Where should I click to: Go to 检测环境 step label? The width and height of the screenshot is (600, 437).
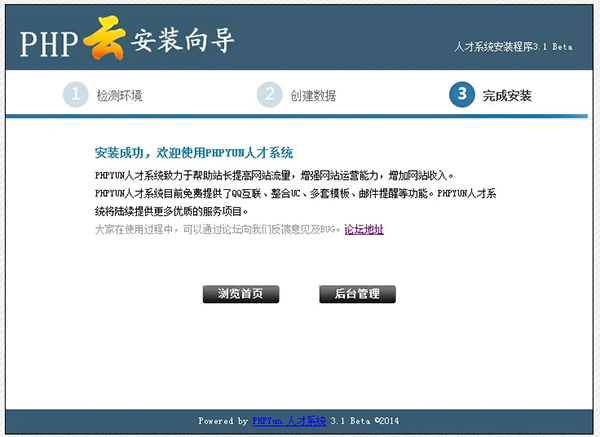[x=119, y=95]
